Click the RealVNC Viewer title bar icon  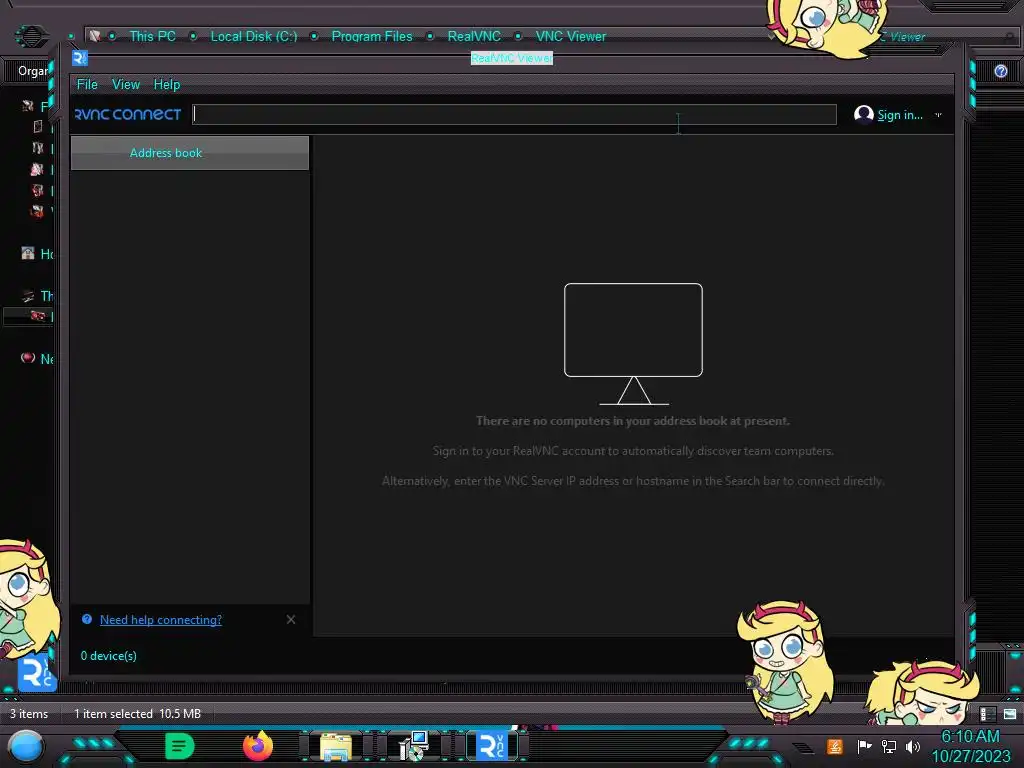[x=80, y=58]
